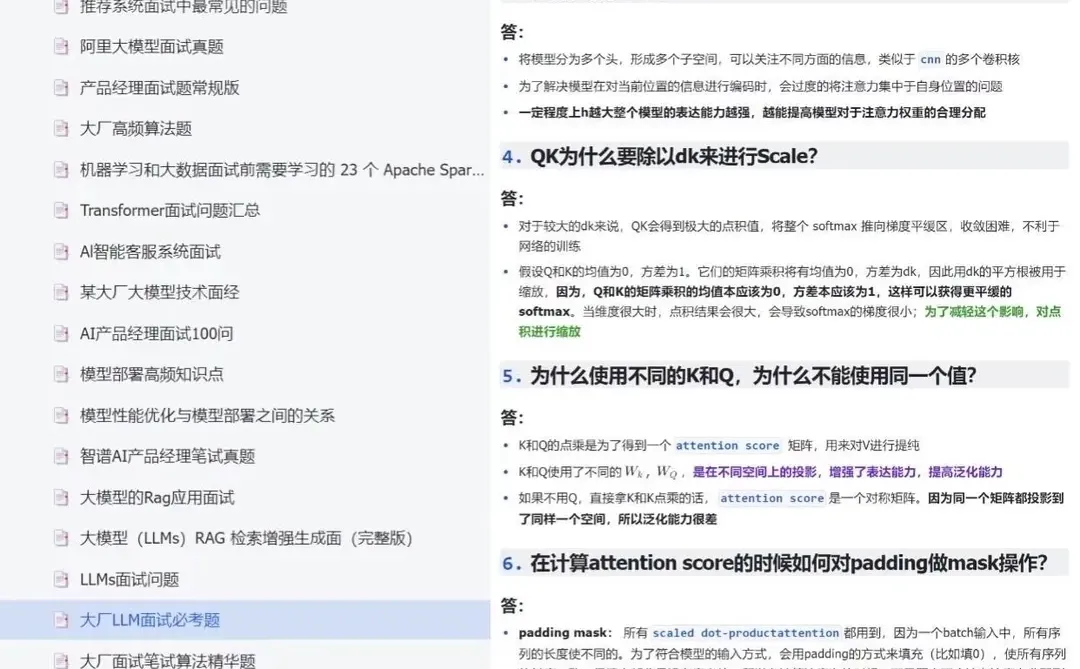Click the document icon beside 阿里大模型面试真题

pos(61,47)
